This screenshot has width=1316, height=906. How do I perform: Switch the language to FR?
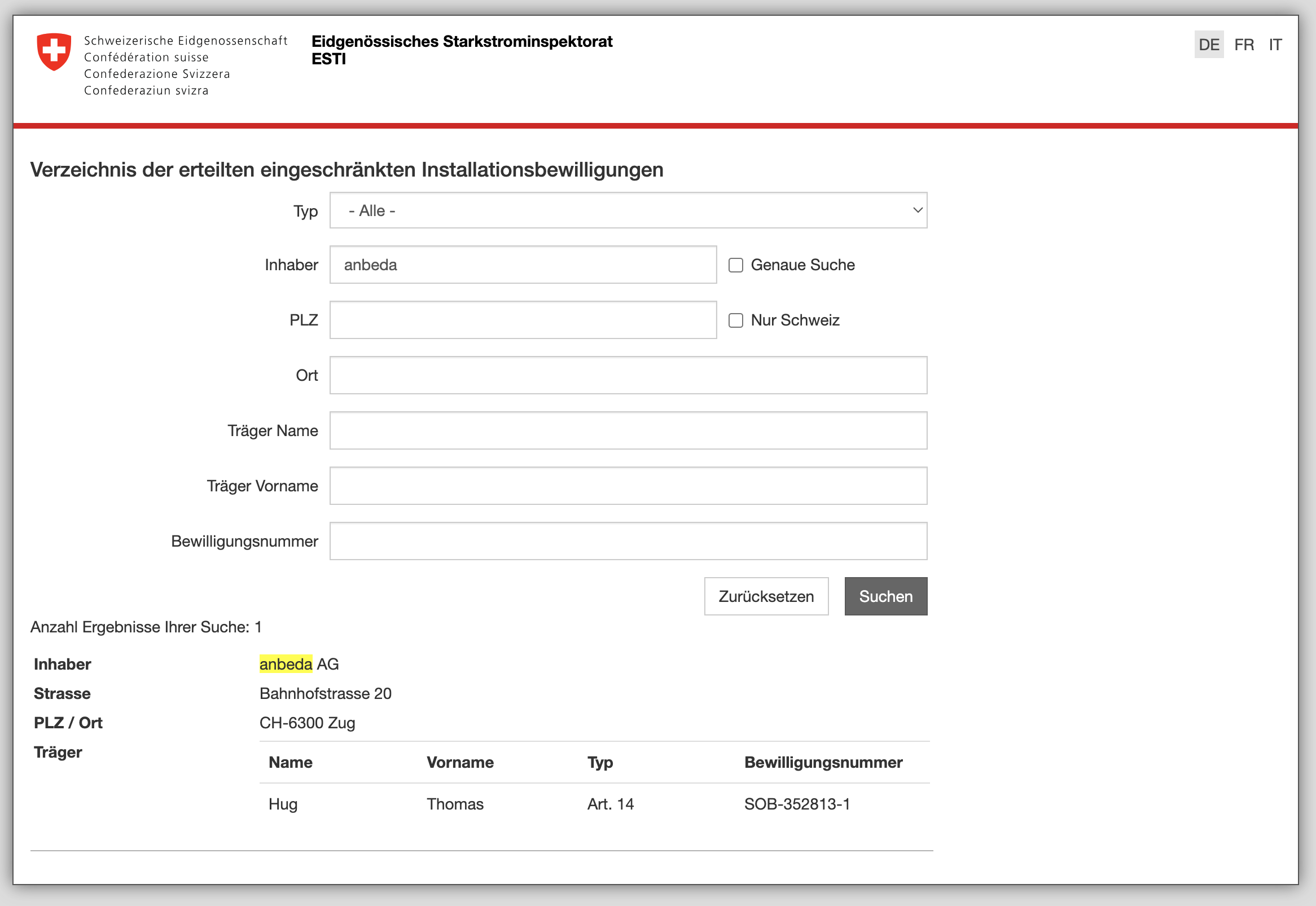coord(1243,45)
